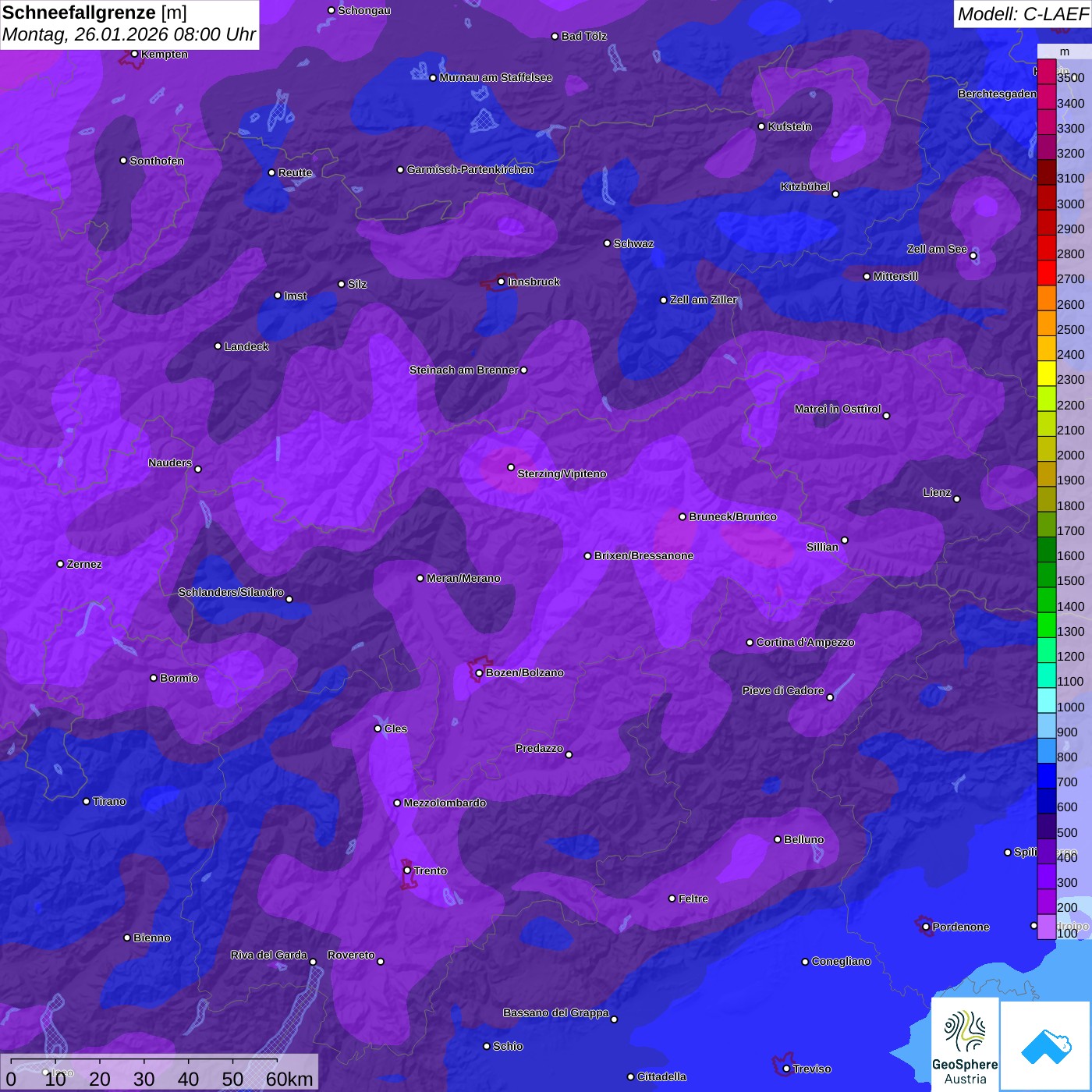Click the Conegliano city label
Viewport: 1092px width, 1092px height.
click(x=841, y=961)
